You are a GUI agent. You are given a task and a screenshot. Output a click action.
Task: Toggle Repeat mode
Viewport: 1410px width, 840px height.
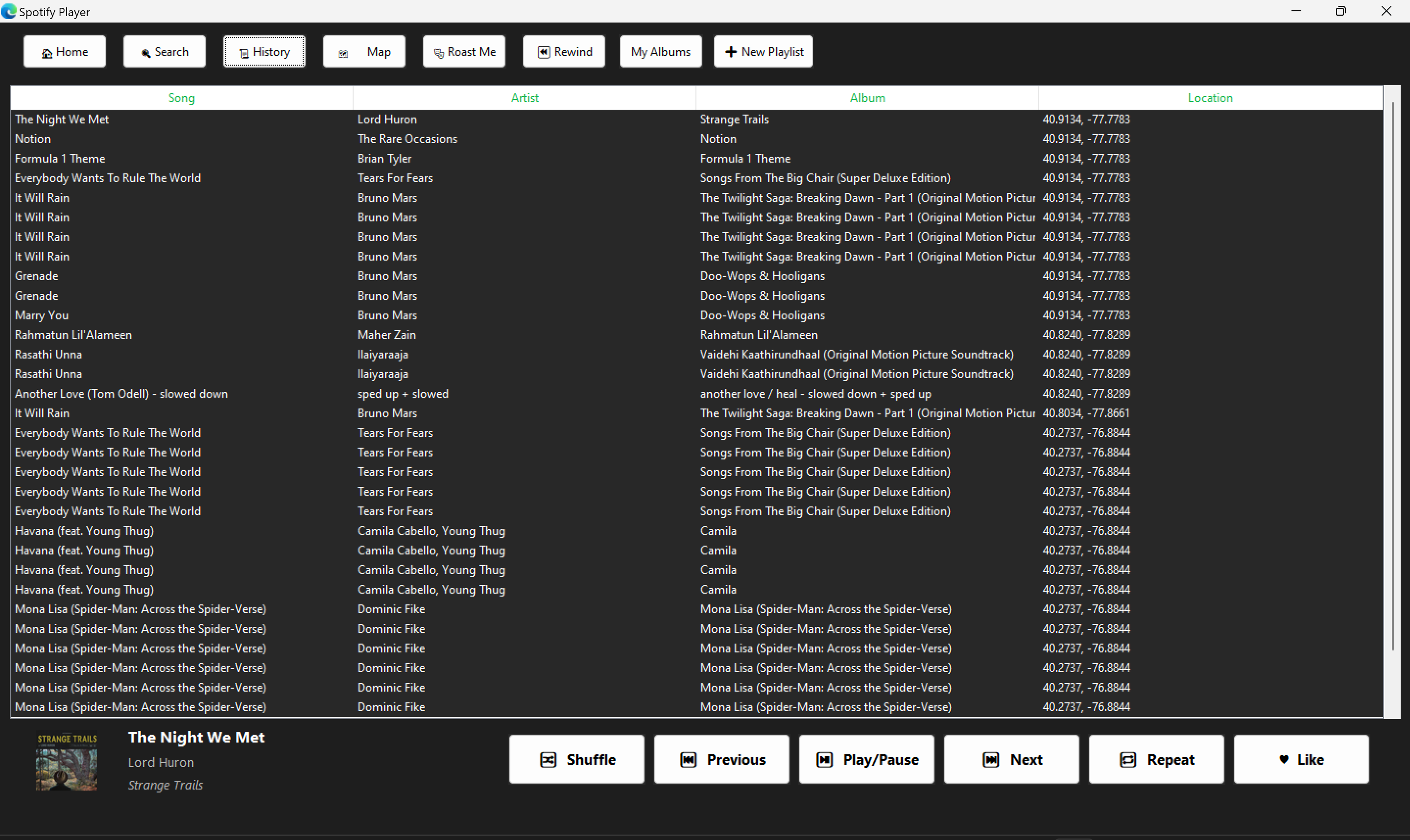(1156, 759)
